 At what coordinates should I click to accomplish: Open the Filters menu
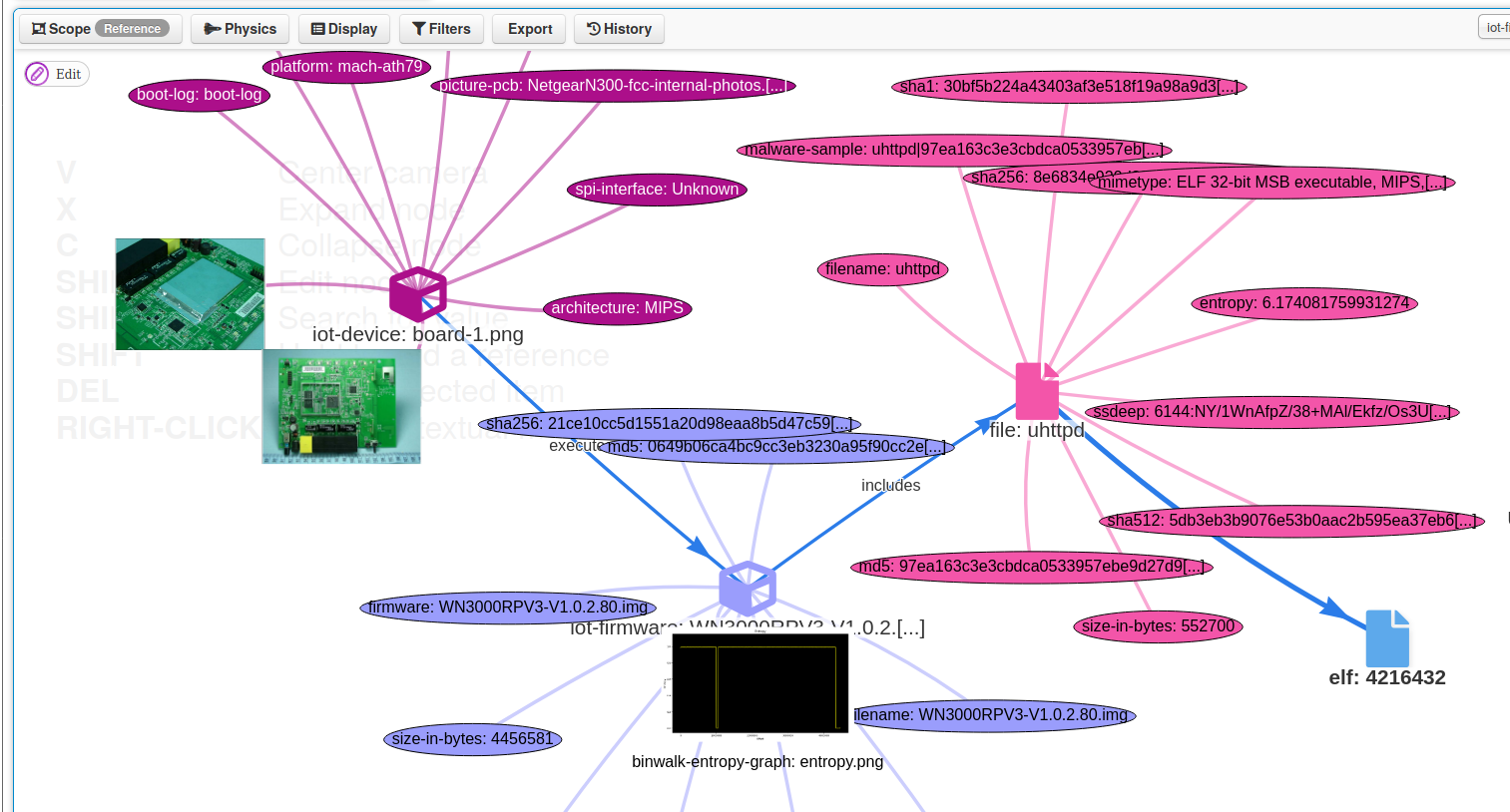click(441, 29)
